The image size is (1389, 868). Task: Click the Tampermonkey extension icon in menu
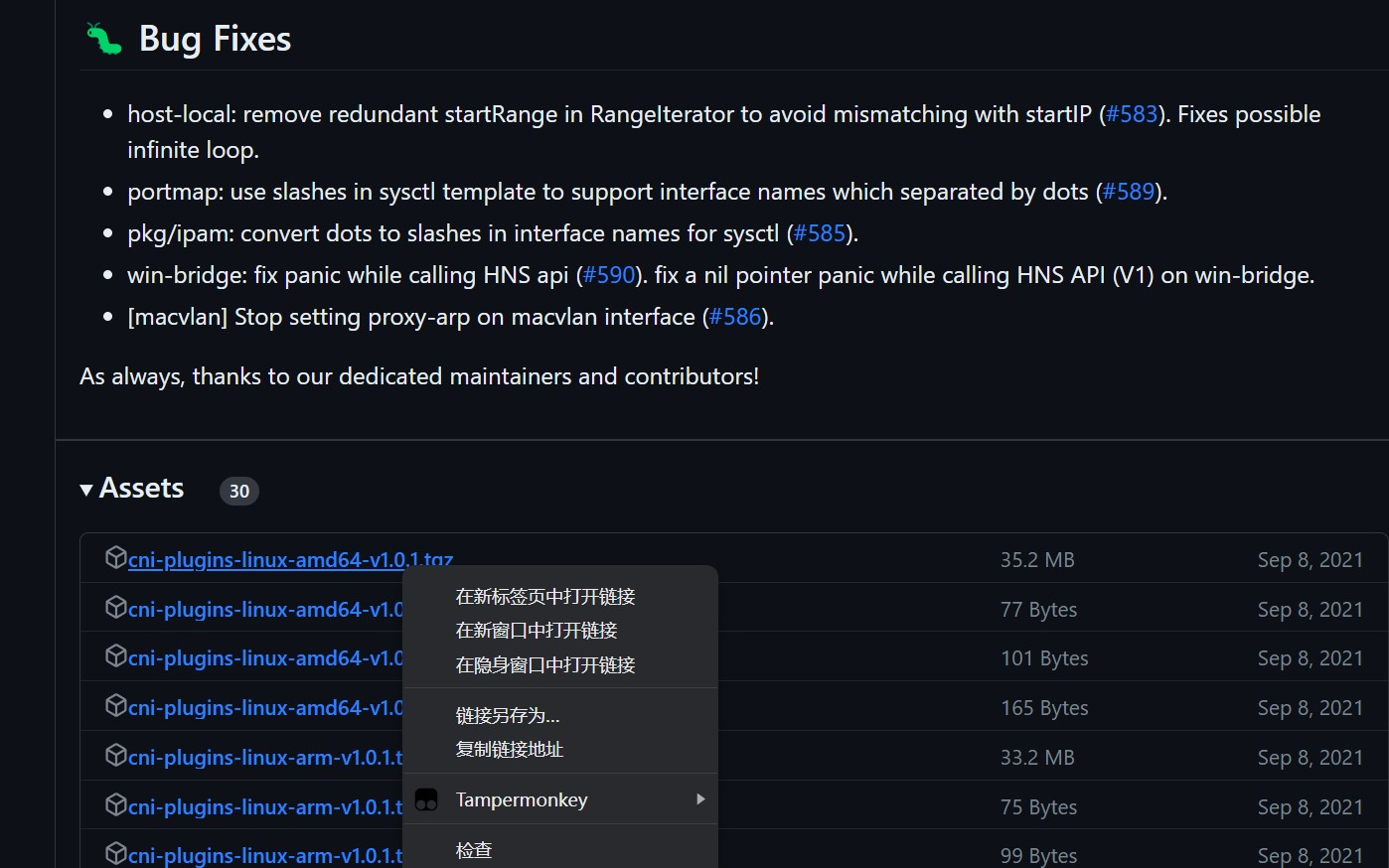tap(426, 799)
